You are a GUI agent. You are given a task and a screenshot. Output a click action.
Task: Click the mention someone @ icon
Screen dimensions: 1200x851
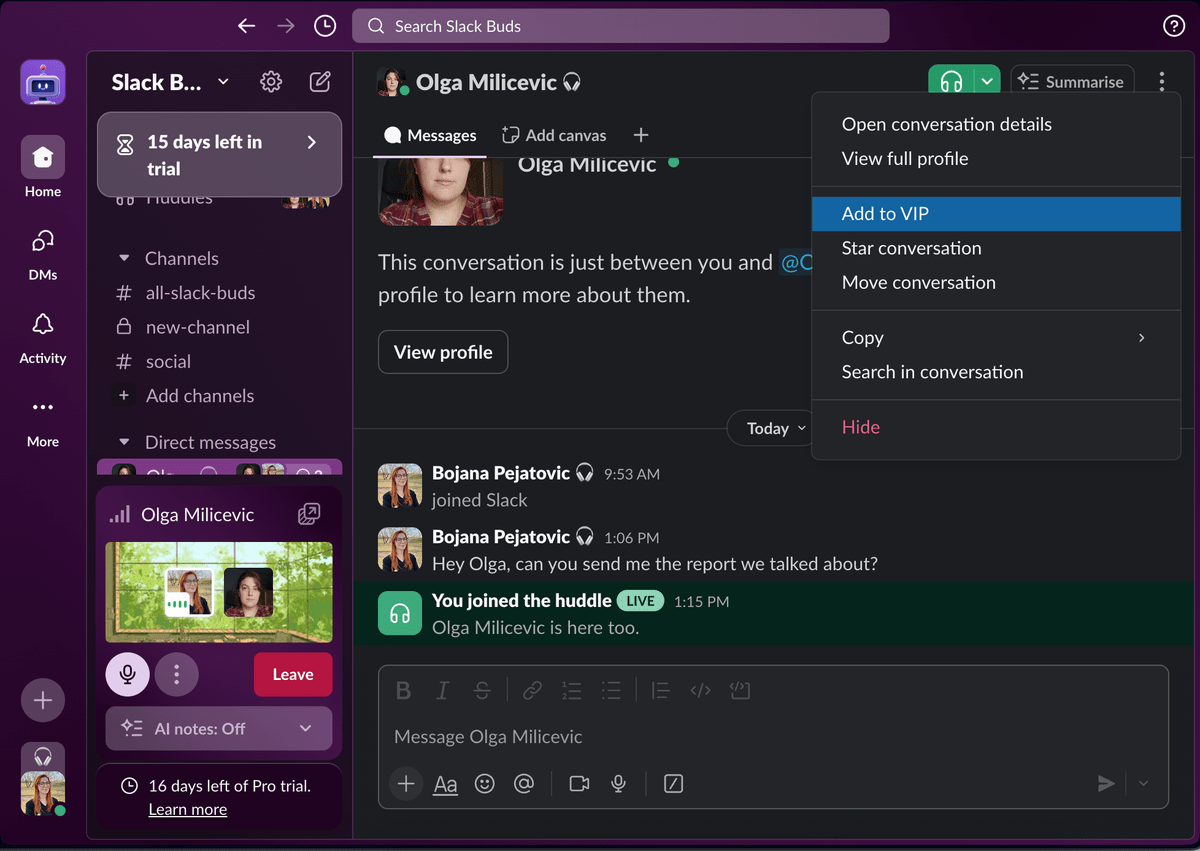click(x=524, y=784)
